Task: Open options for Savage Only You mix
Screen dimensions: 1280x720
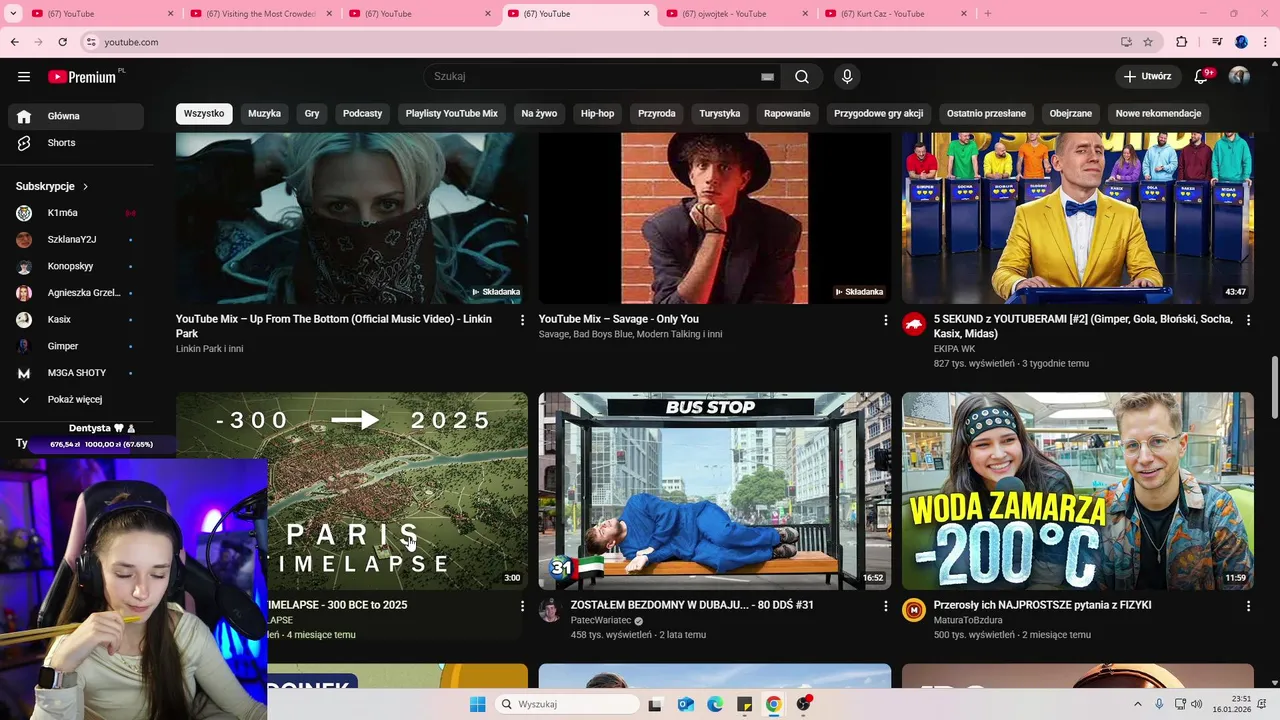Action: pos(885,320)
